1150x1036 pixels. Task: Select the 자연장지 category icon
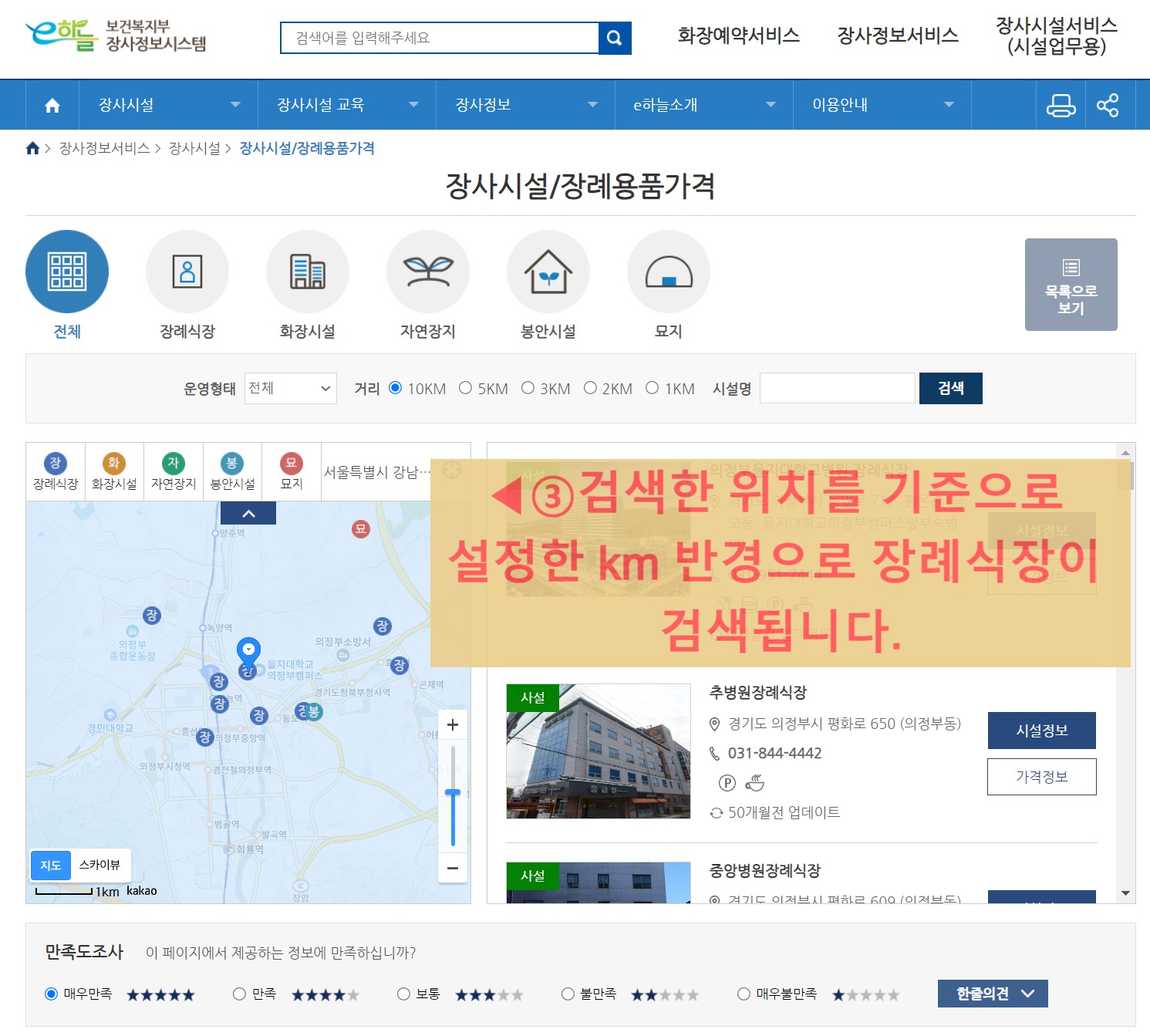pos(428,272)
